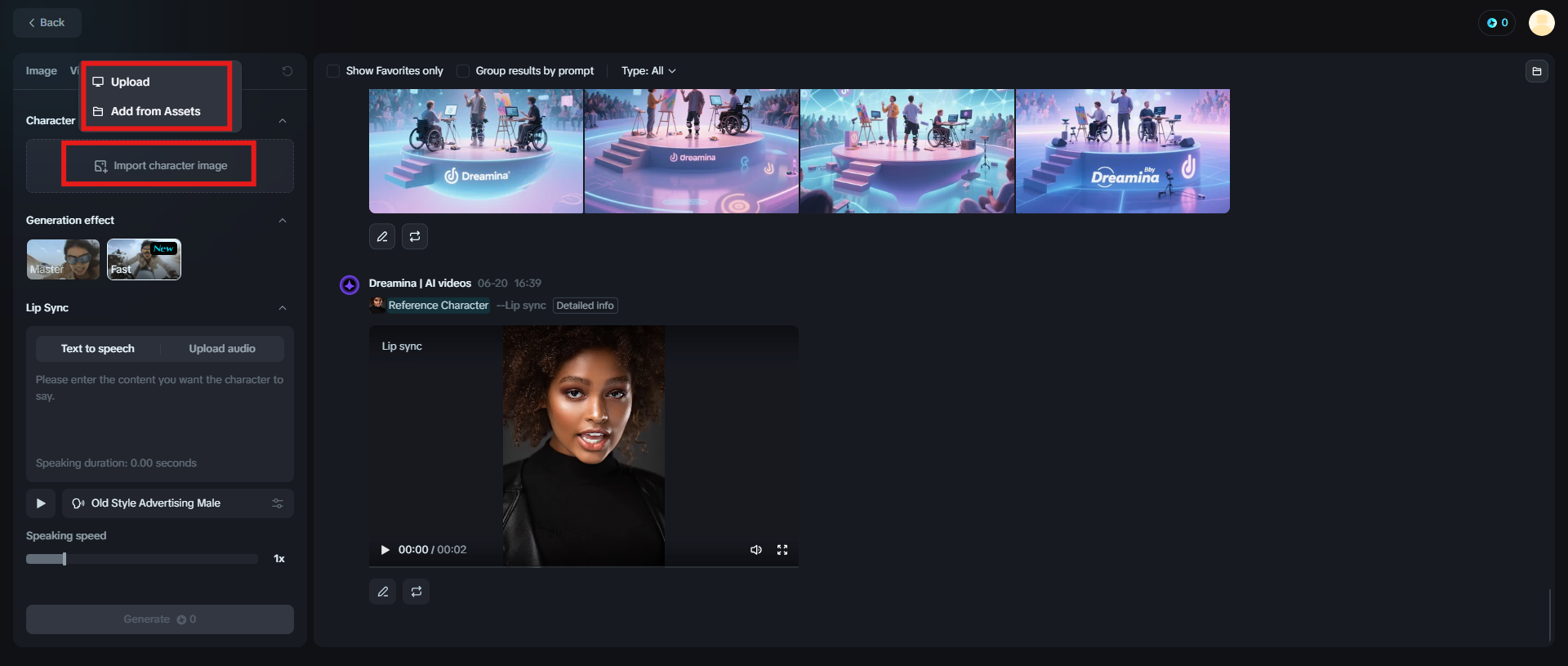
Task: Click the Dreamina AI videos avatar icon
Action: pyautogui.click(x=350, y=284)
